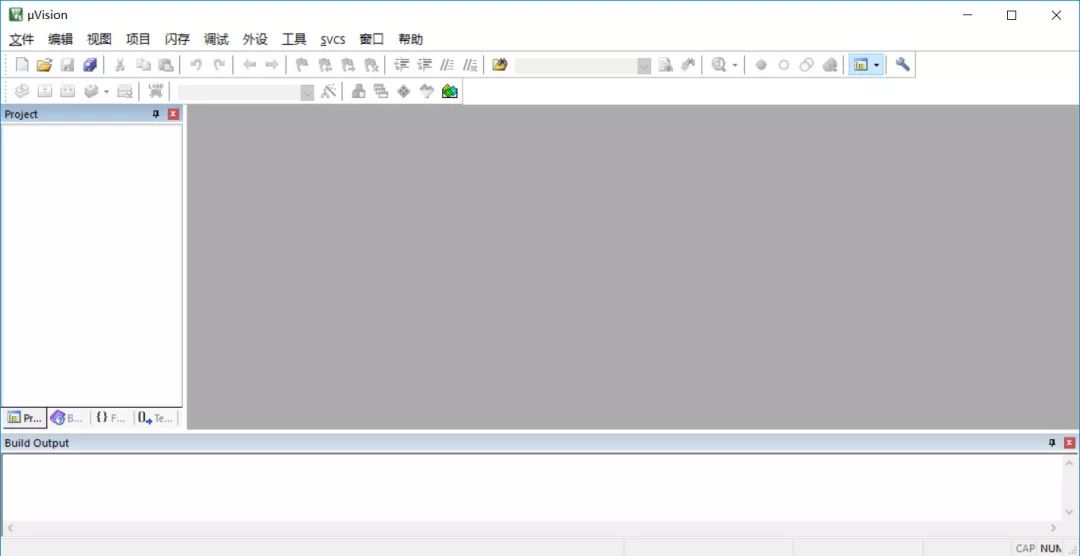Click the Stop Build icon
The image size is (1080, 556).
[125, 91]
